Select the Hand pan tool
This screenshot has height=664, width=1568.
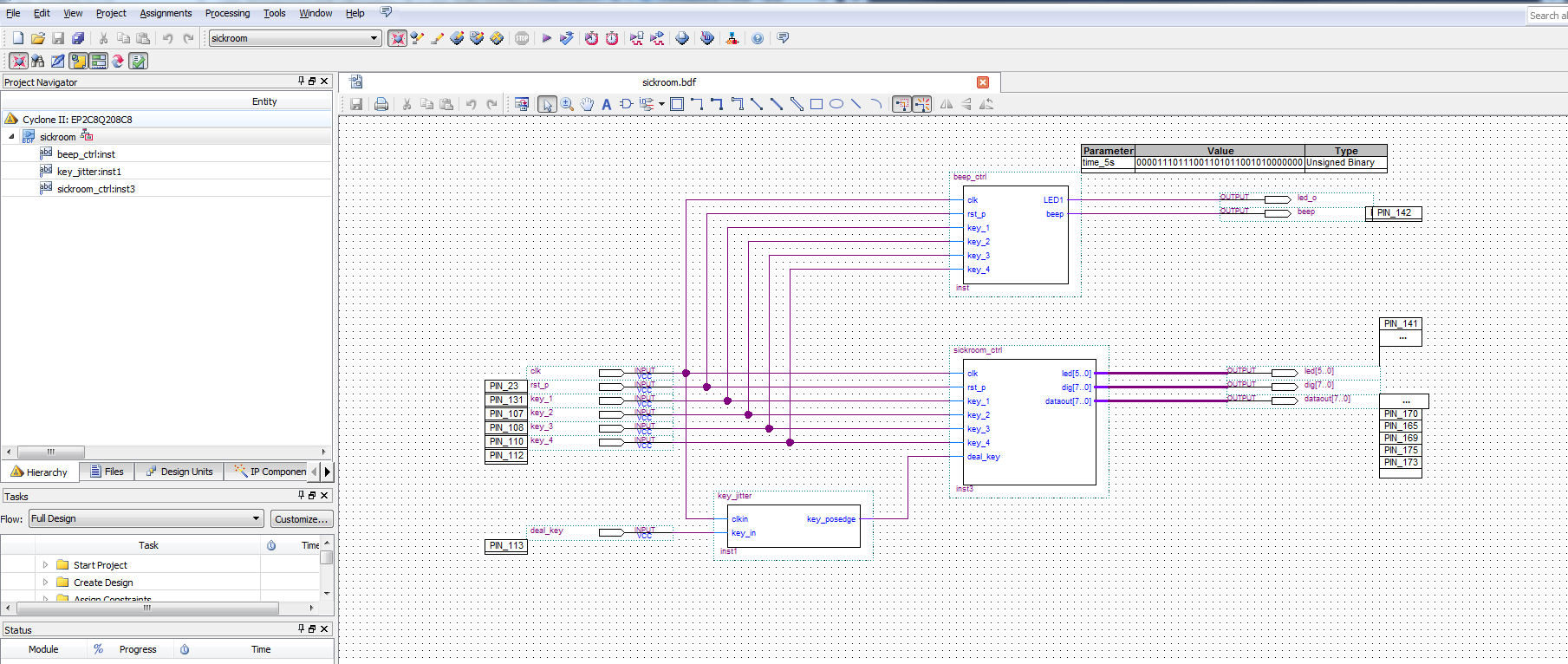click(x=587, y=104)
